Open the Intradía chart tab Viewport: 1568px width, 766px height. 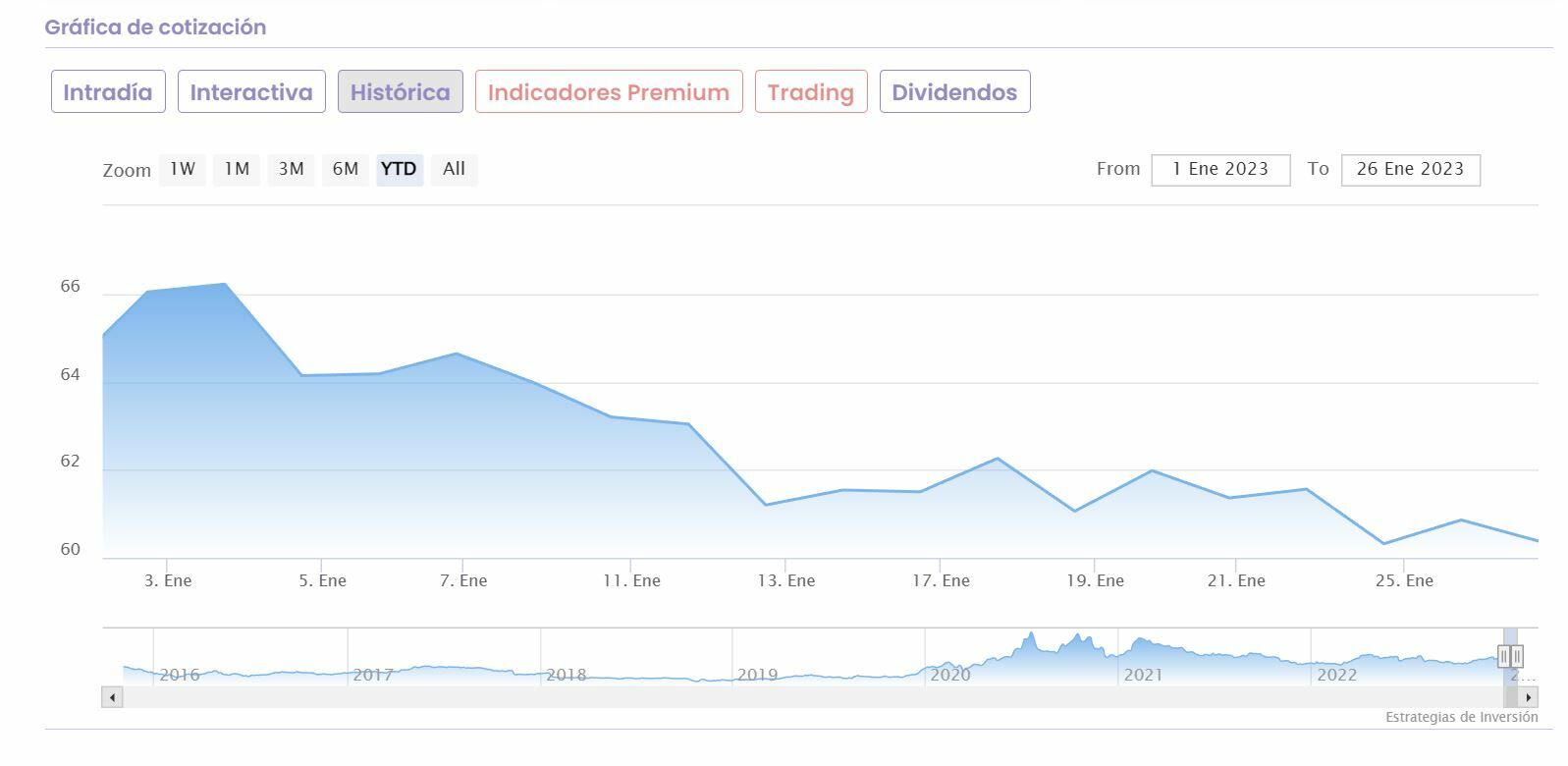pos(108,92)
